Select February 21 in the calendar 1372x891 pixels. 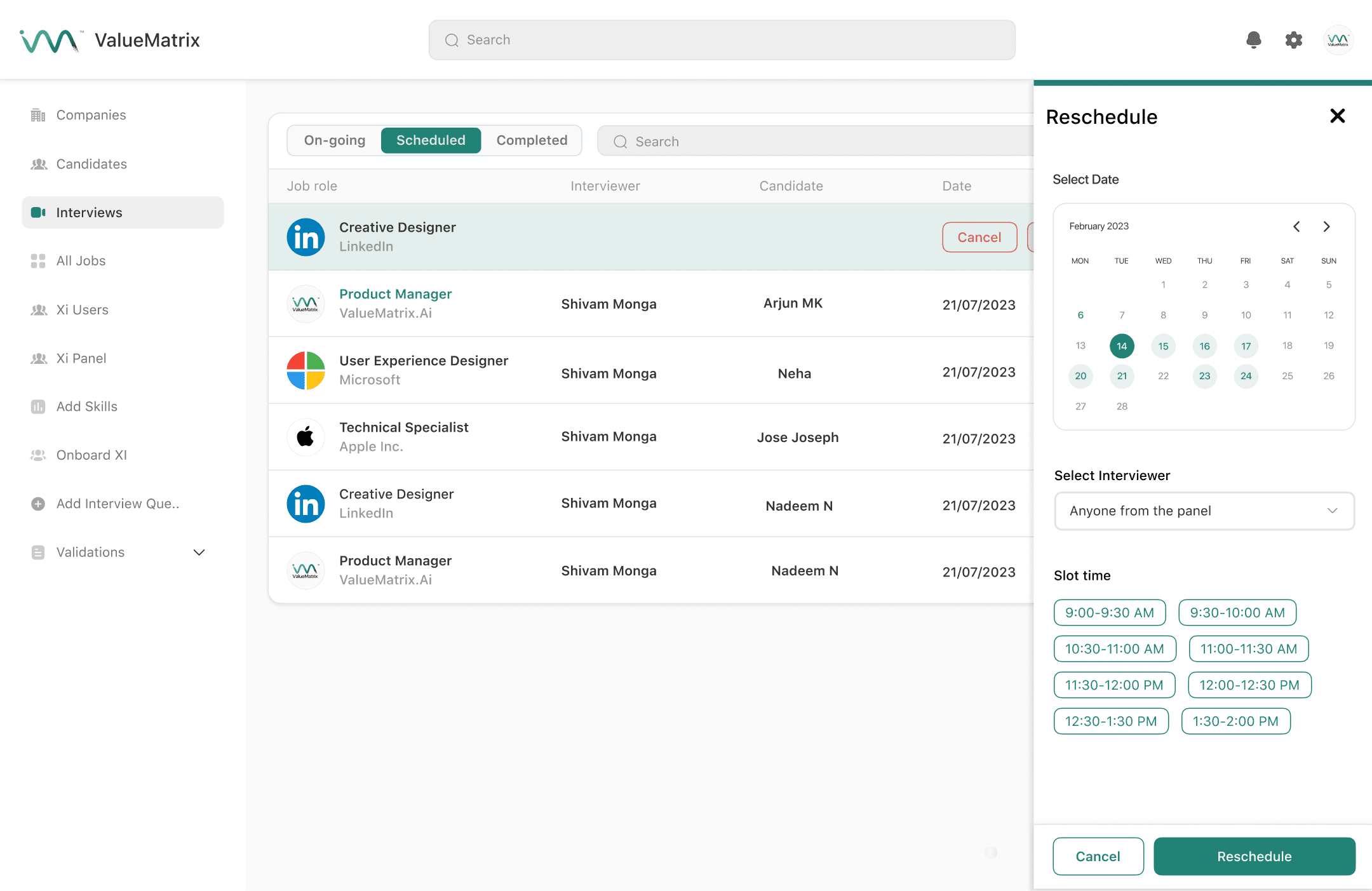pos(1122,376)
